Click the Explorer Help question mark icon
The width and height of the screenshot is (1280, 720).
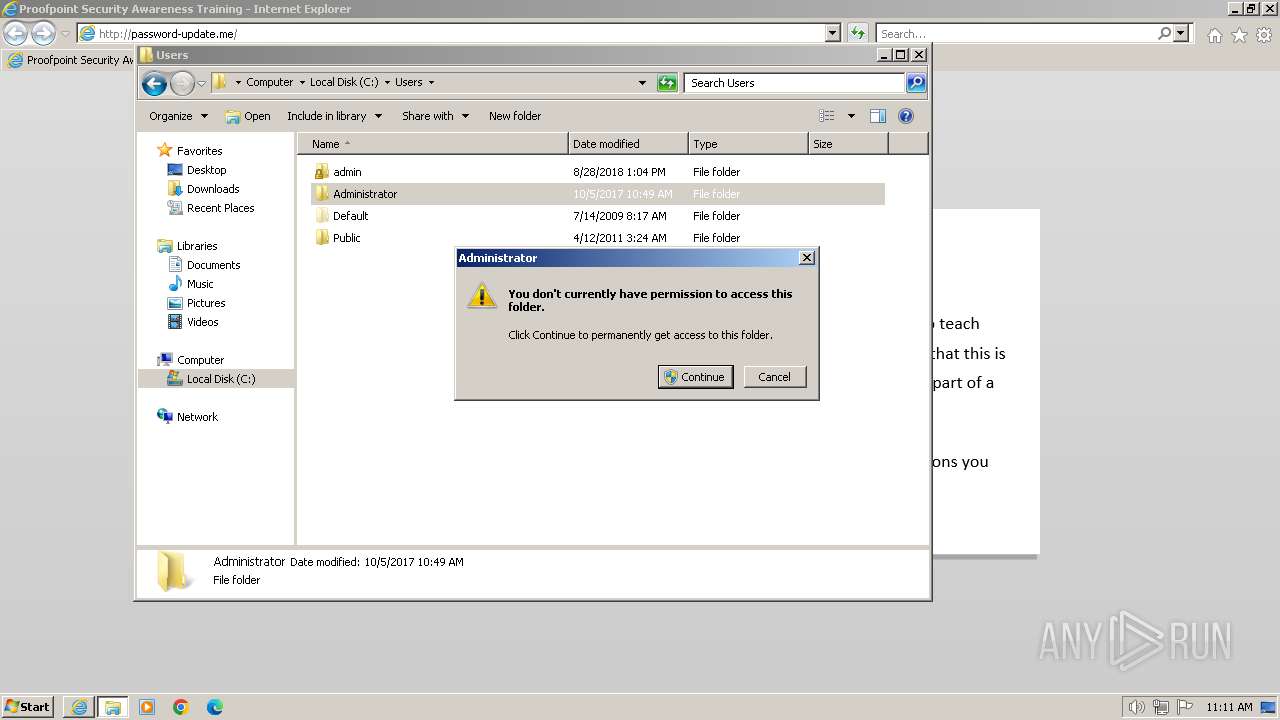[906, 116]
